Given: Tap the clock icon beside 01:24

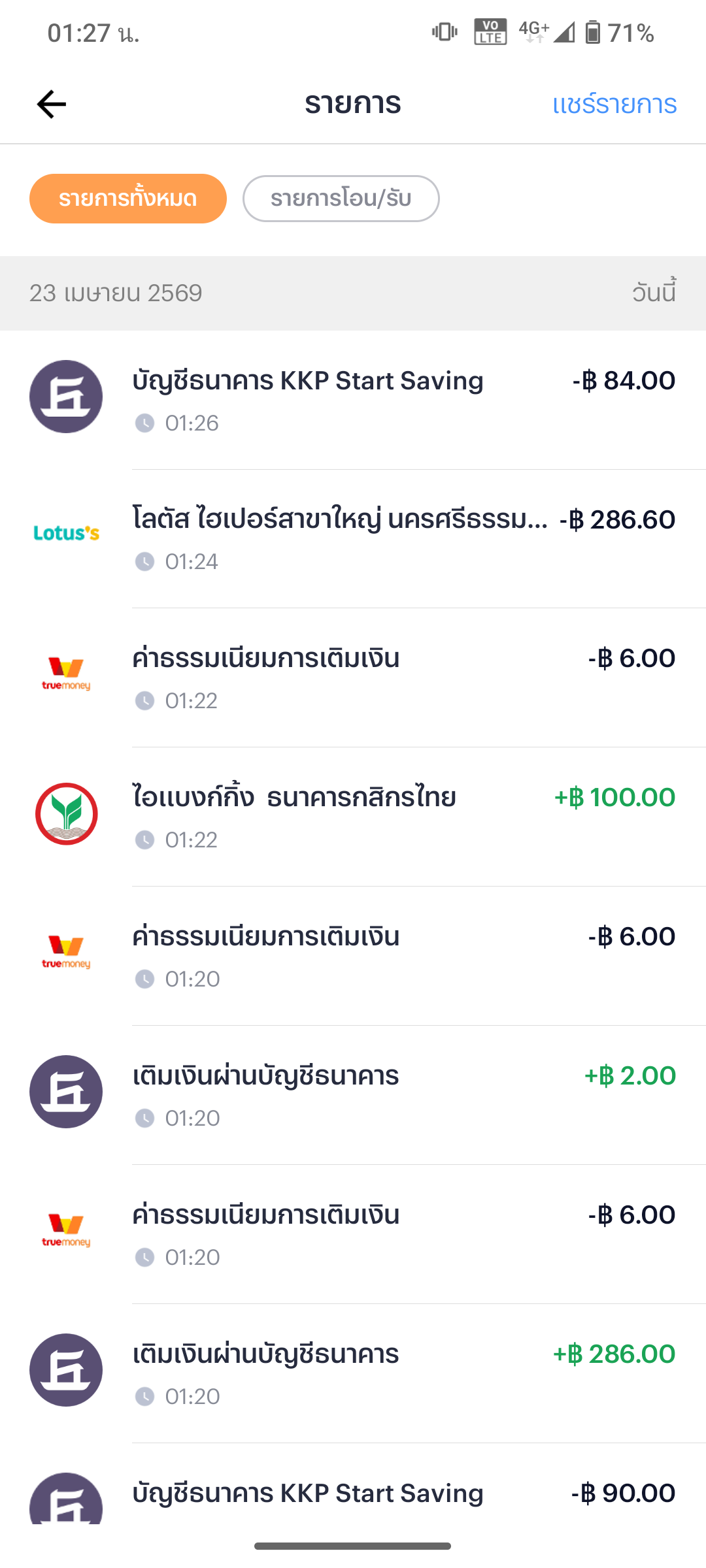Looking at the screenshot, I should click(144, 562).
